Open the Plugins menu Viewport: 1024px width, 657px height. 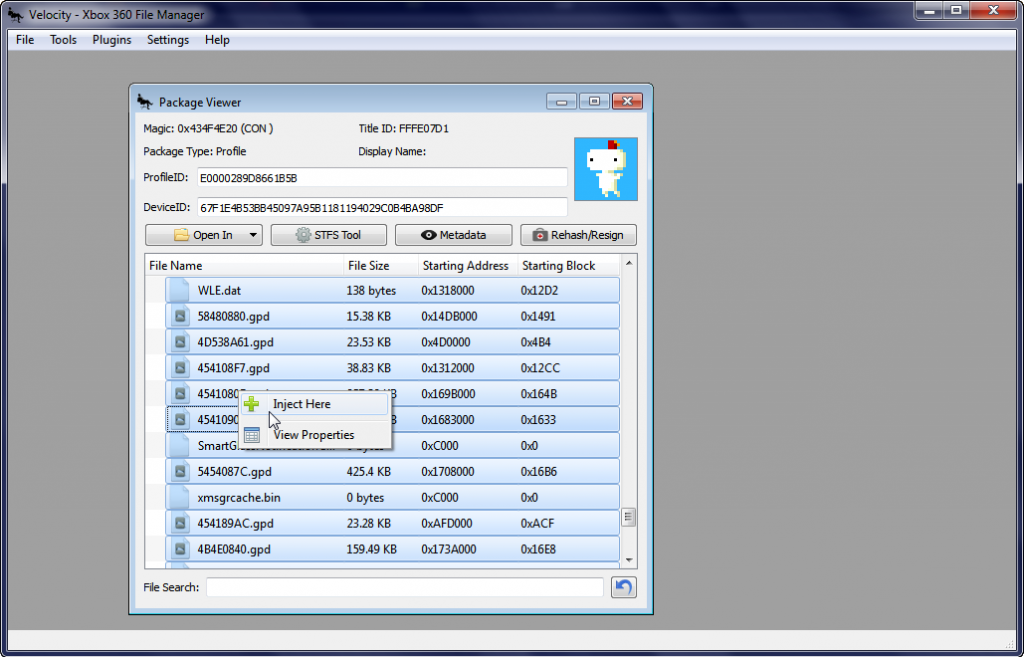coord(111,40)
